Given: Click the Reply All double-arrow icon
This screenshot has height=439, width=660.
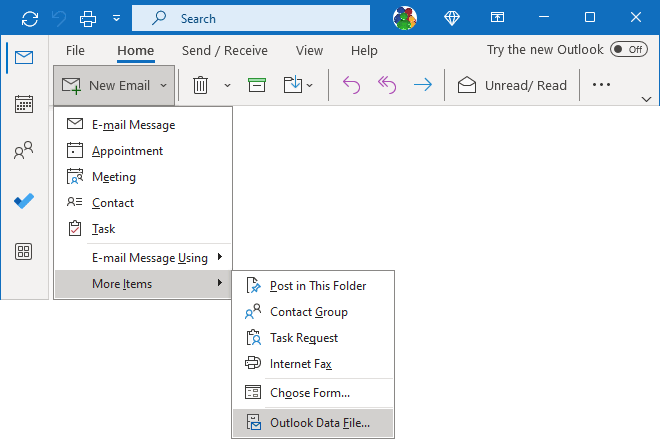Looking at the screenshot, I should tap(387, 85).
